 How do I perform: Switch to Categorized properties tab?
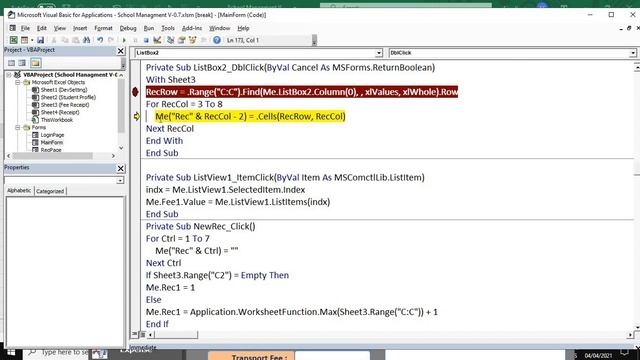tap(50, 191)
